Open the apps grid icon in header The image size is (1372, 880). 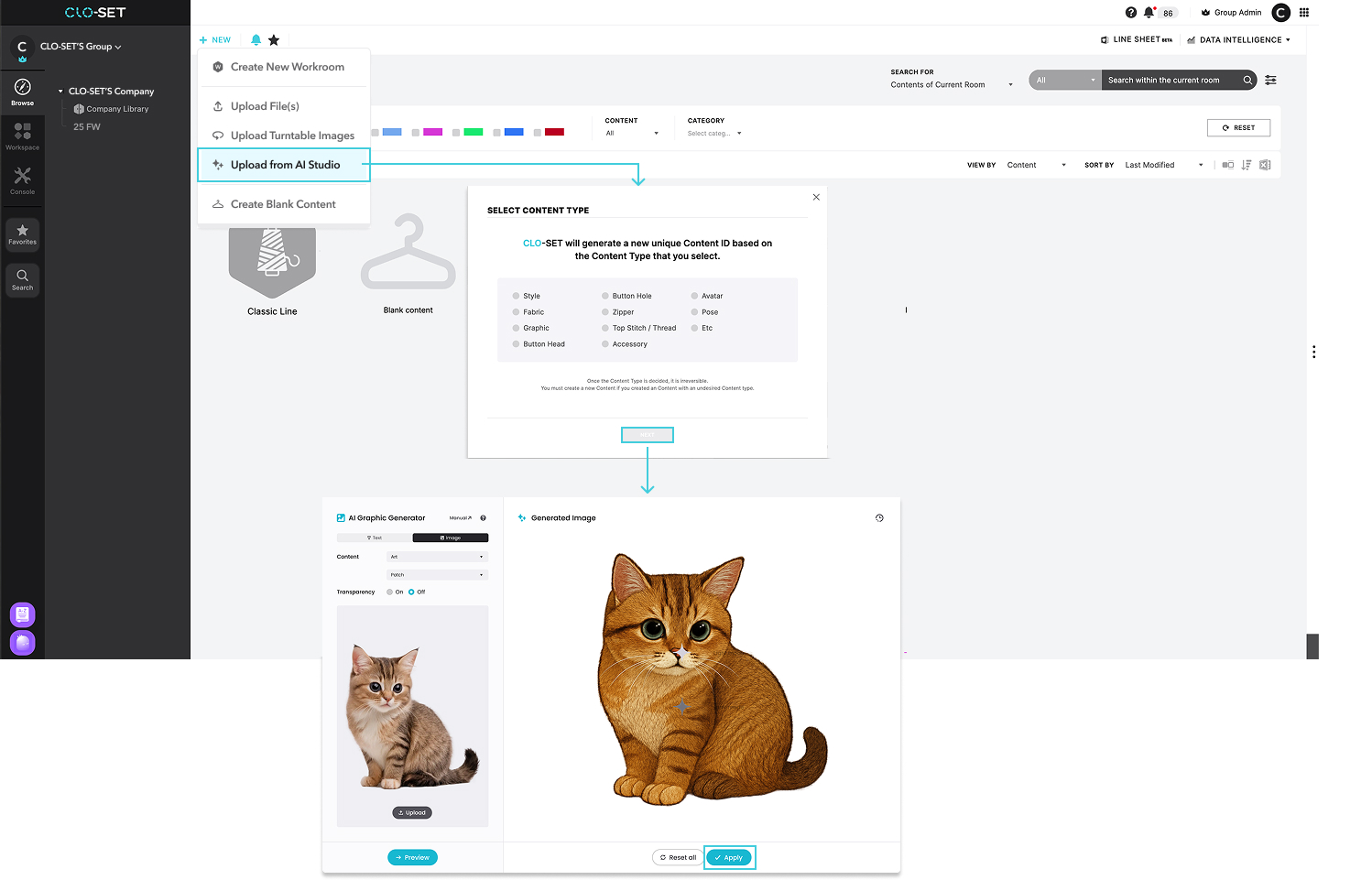[x=1303, y=12]
